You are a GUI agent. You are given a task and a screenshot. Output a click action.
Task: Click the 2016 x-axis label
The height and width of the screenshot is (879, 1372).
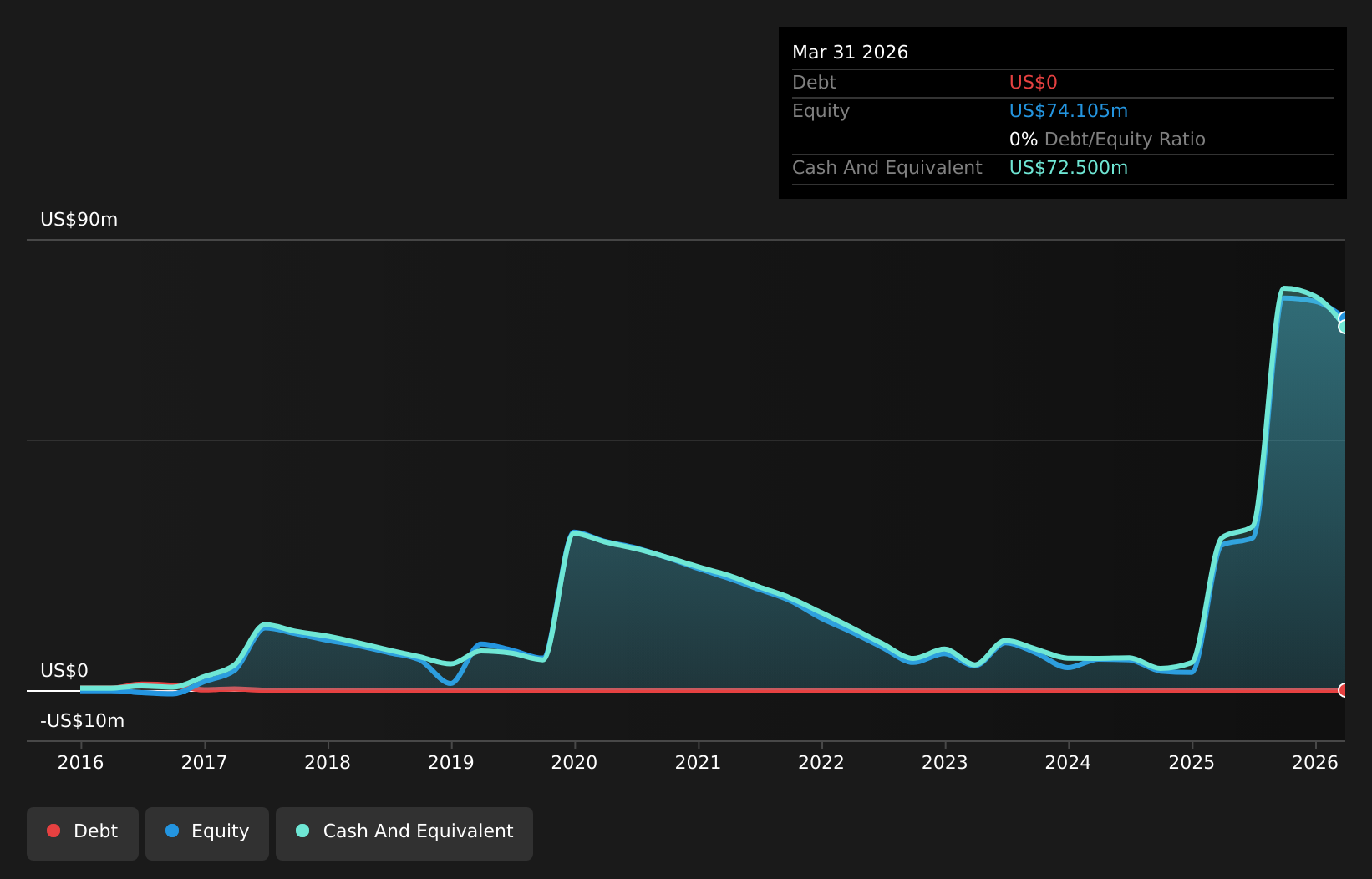pyautogui.click(x=80, y=763)
